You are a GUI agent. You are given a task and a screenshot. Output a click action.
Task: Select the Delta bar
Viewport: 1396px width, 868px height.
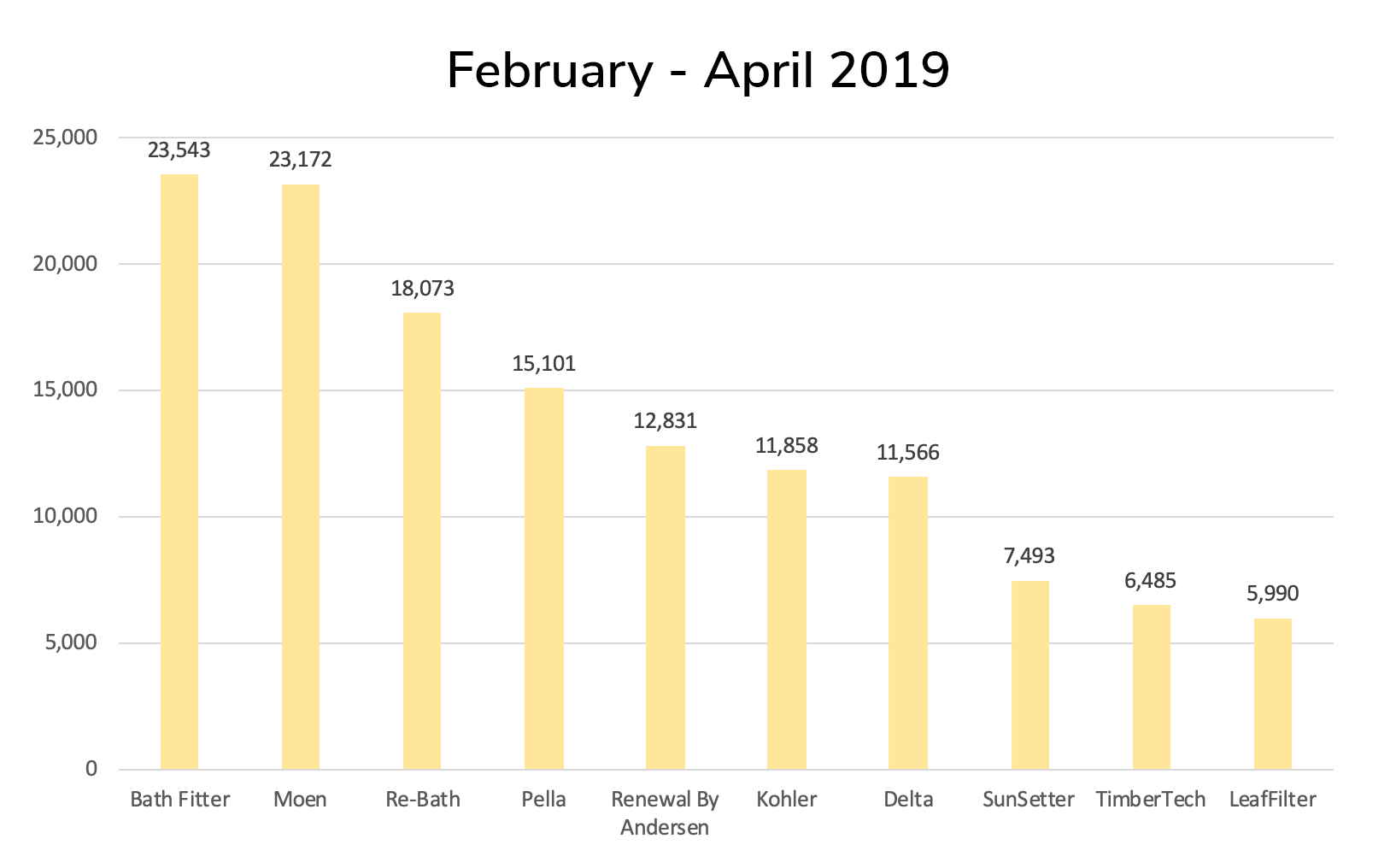pyautogui.click(x=908, y=623)
